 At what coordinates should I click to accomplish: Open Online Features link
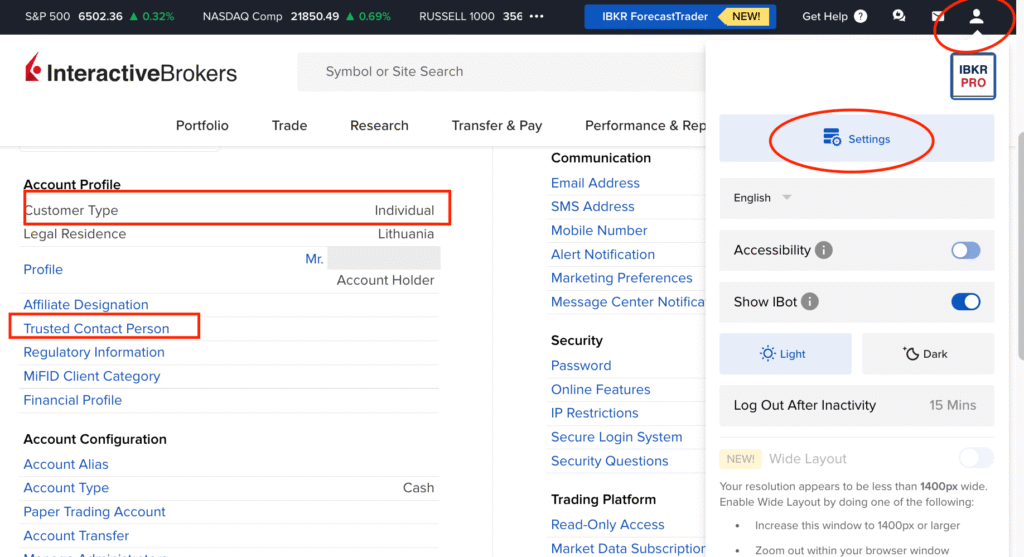pyautogui.click(x=600, y=389)
